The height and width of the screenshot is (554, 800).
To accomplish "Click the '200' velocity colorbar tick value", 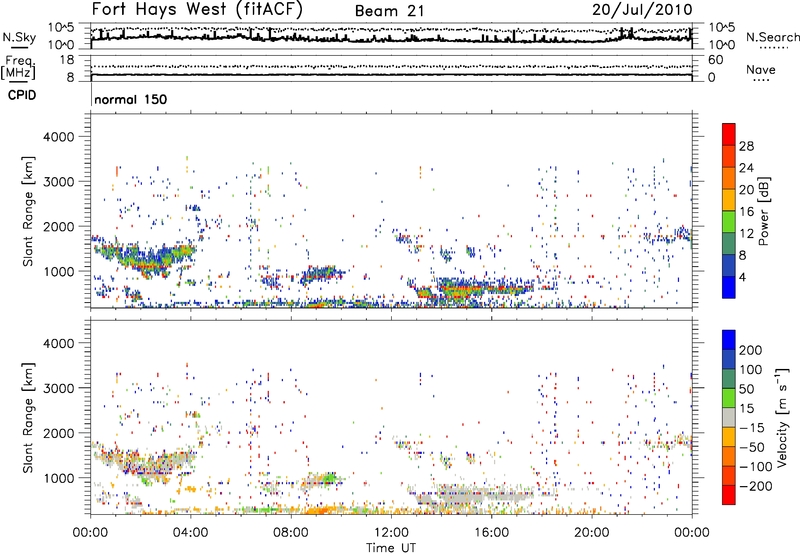I will (751, 350).
